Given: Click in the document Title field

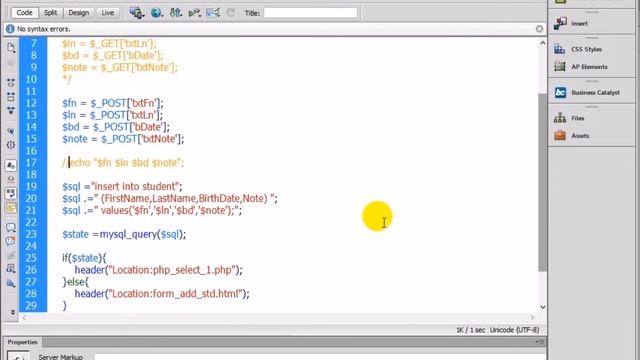Looking at the screenshot, I should pos(310,13).
